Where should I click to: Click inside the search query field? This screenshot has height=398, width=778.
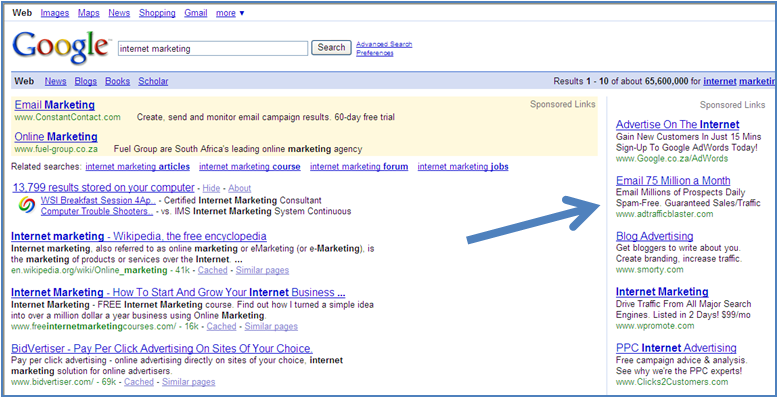point(213,48)
